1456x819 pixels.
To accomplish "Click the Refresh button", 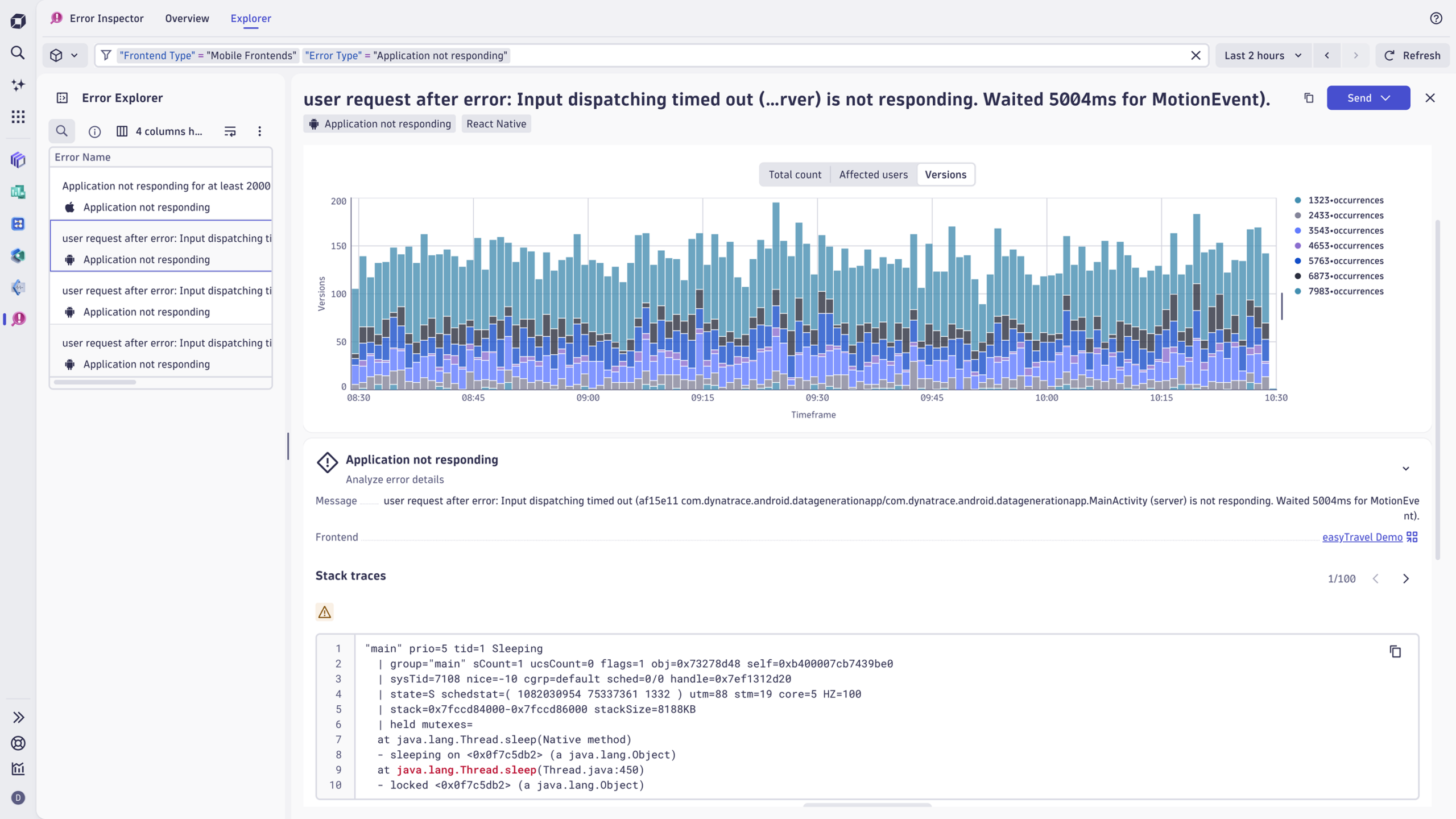I will [x=1412, y=55].
